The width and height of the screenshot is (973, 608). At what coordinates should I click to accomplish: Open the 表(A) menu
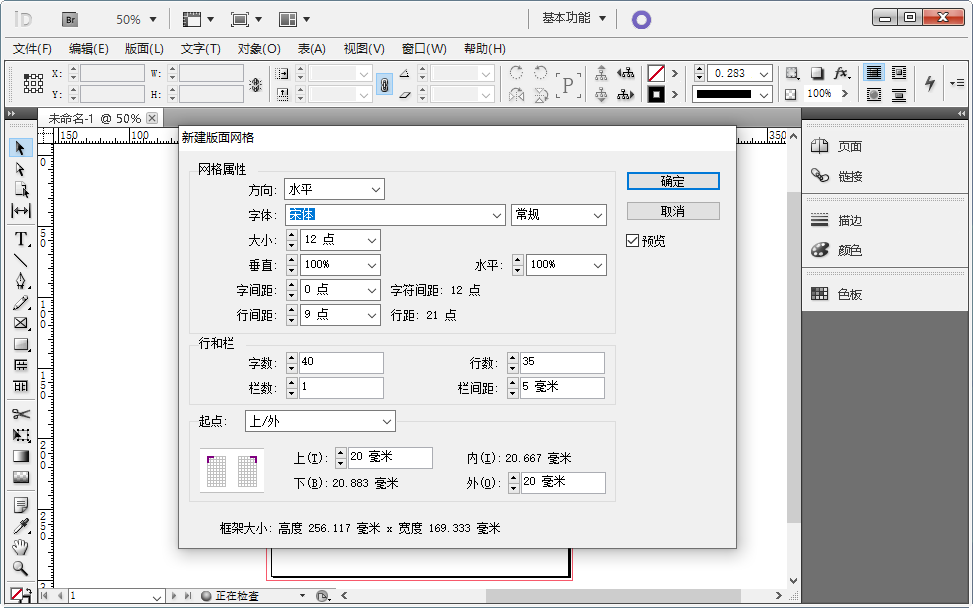click(312, 48)
